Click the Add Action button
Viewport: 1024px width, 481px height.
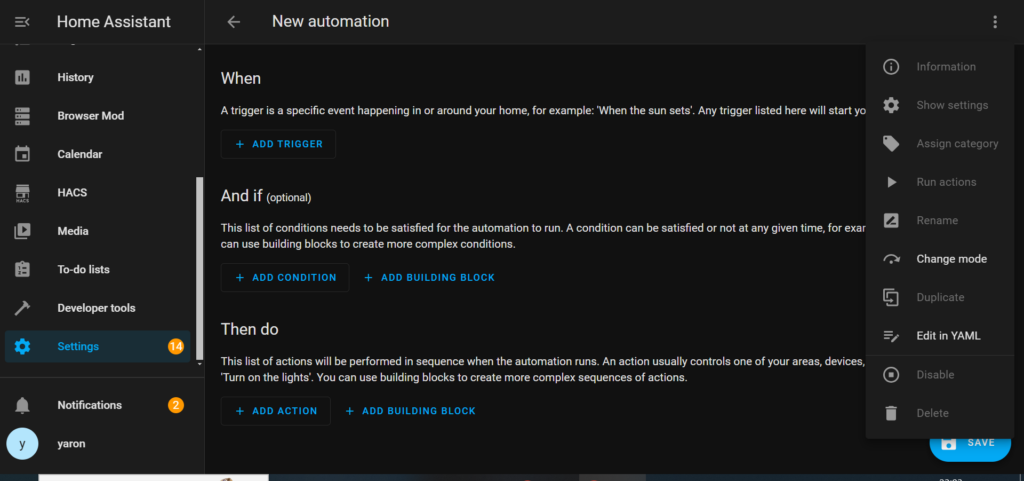click(x=276, y=411)
